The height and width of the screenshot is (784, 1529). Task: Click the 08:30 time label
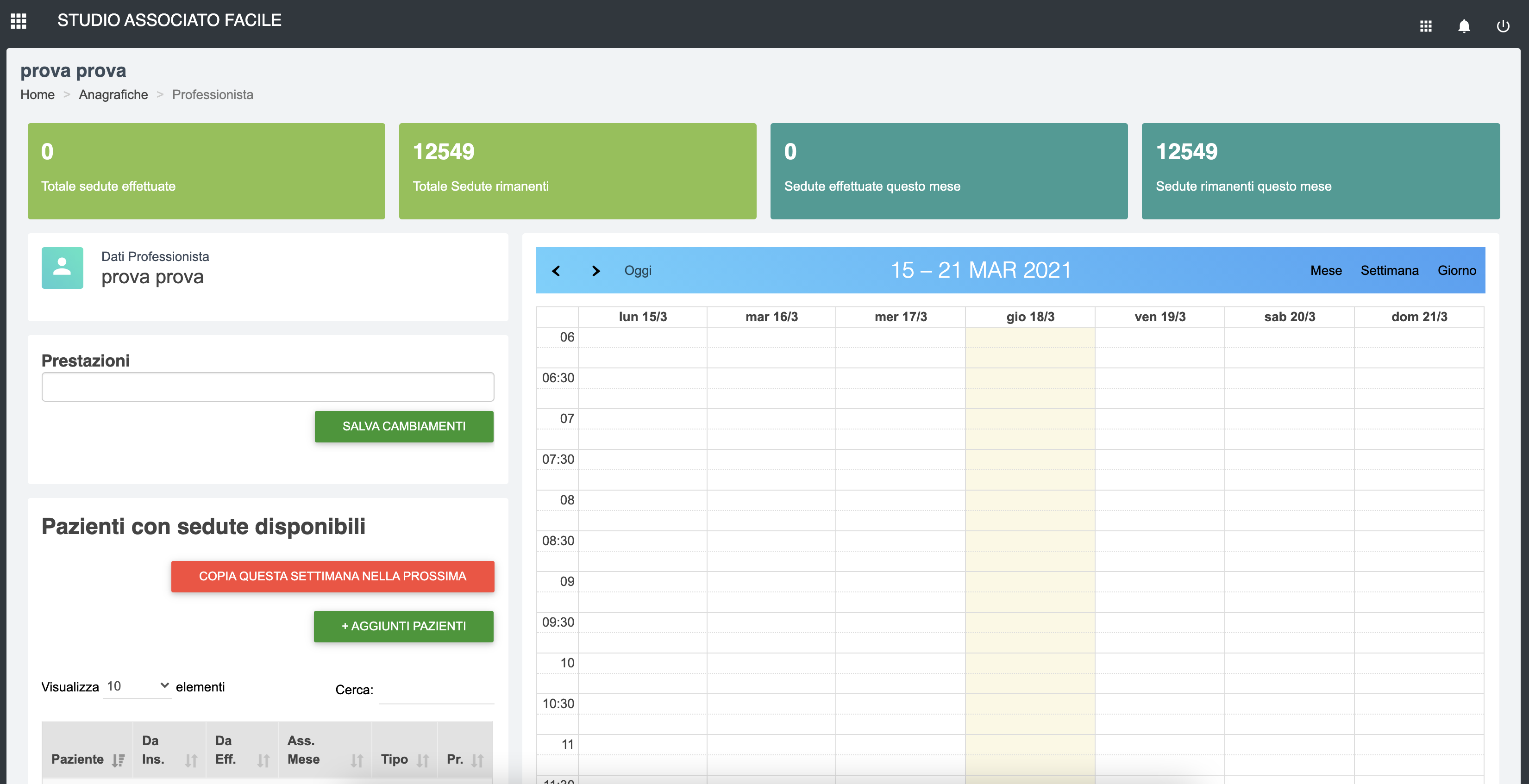558,541
